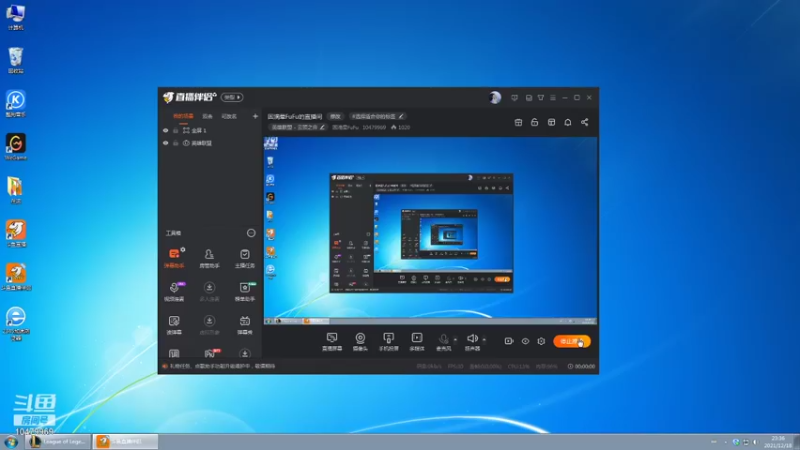Click the share icon in stream header
This screenshot has width=800, height=450.
pos(585,122)
